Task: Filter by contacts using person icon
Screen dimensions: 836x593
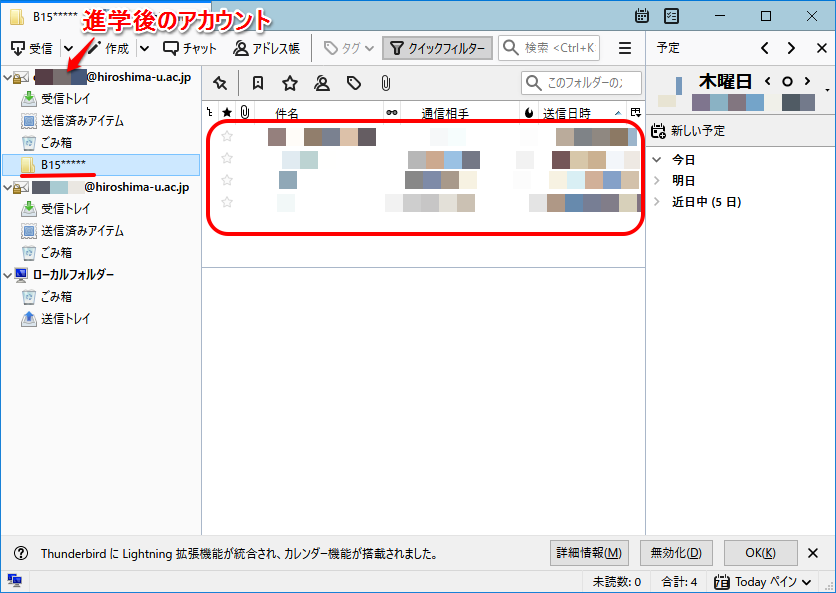Action: tap(322, 83)
